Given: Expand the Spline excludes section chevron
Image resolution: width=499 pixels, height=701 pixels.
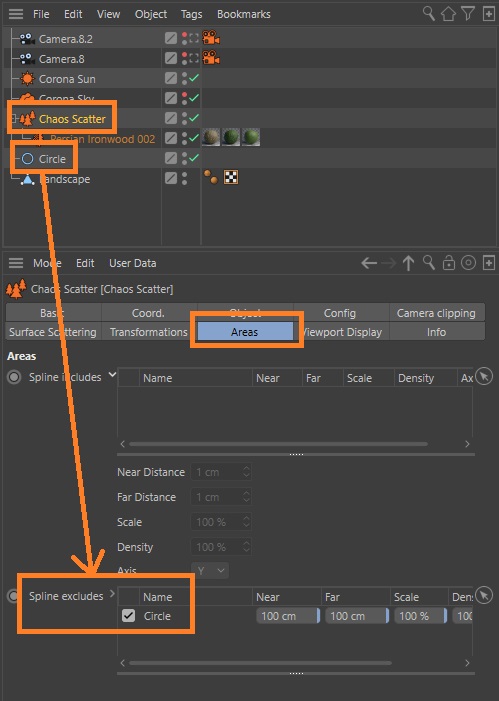Looking at the screenshot, I should 112,594.
